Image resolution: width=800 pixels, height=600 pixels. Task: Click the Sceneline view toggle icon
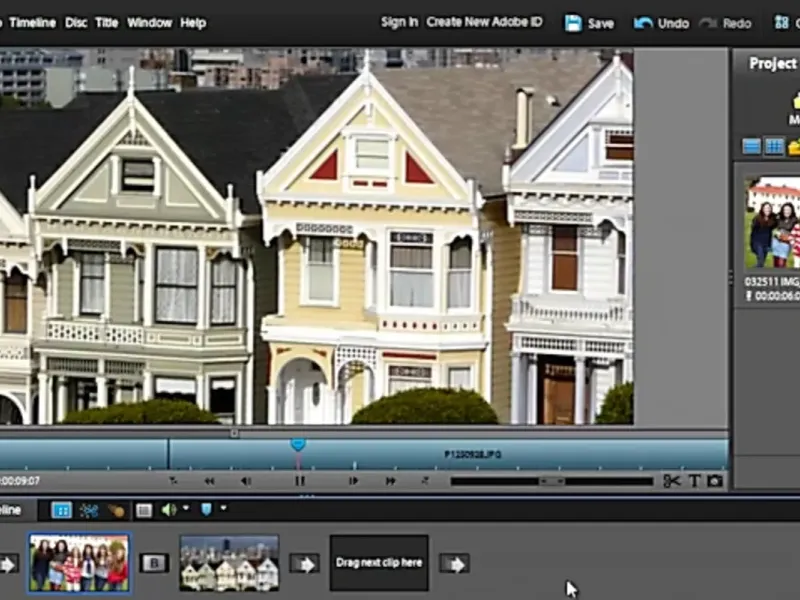point(62,510)
